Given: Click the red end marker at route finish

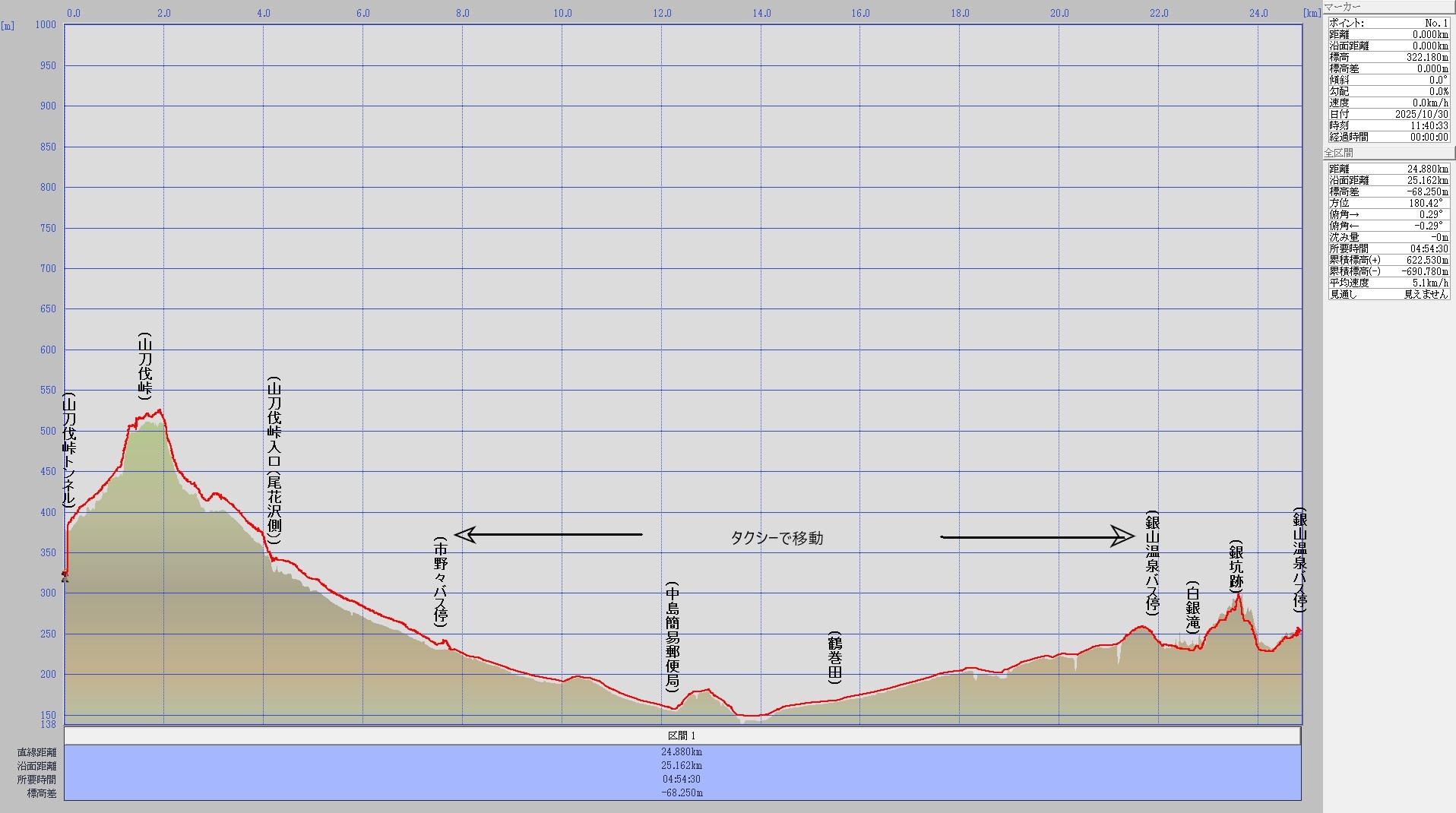Looking at the screenshot, I should pyautogui.click(x=1299, y=630).
